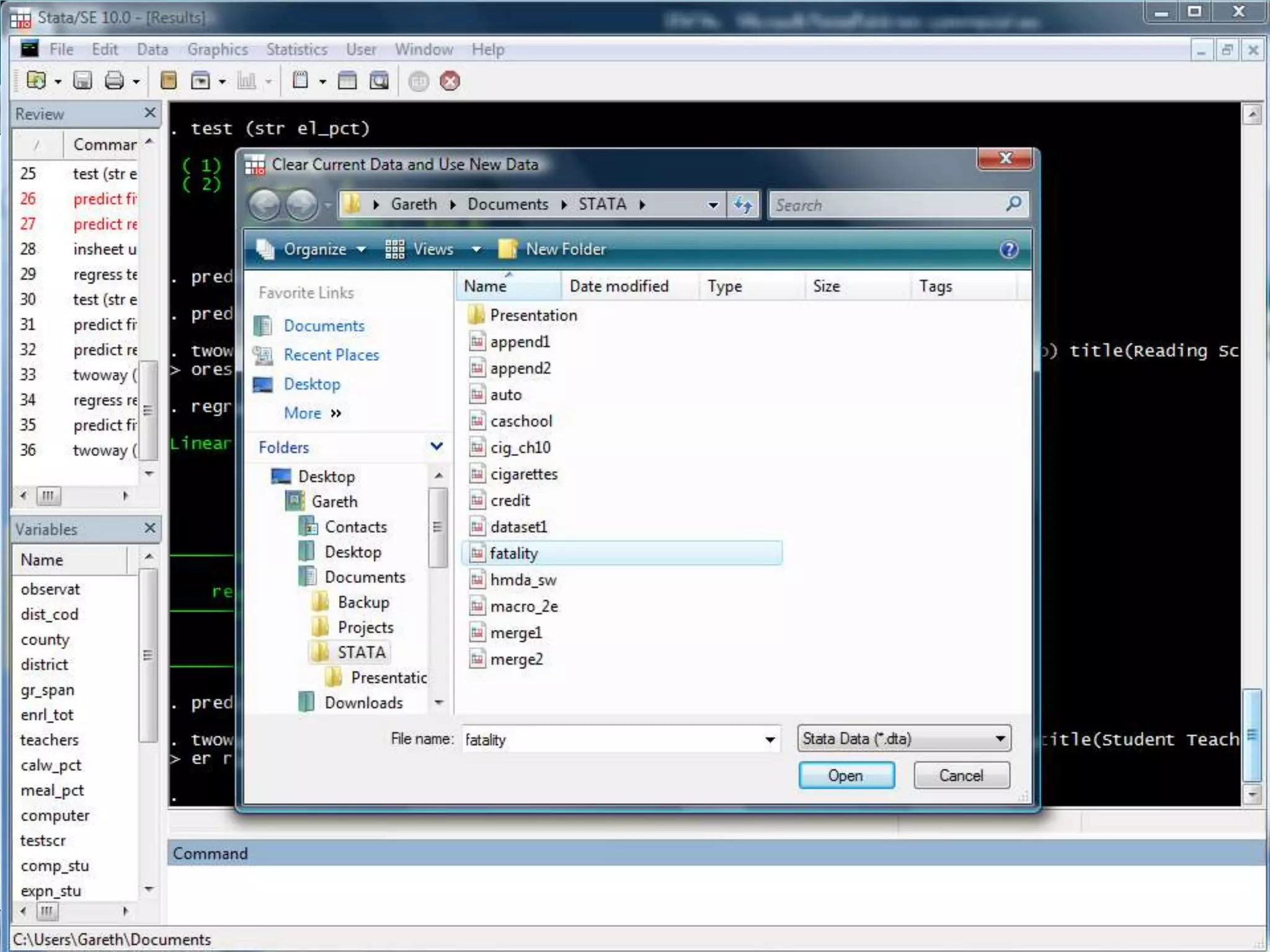
Task: Click the red Break stop icon
Action: coord(450,81)
